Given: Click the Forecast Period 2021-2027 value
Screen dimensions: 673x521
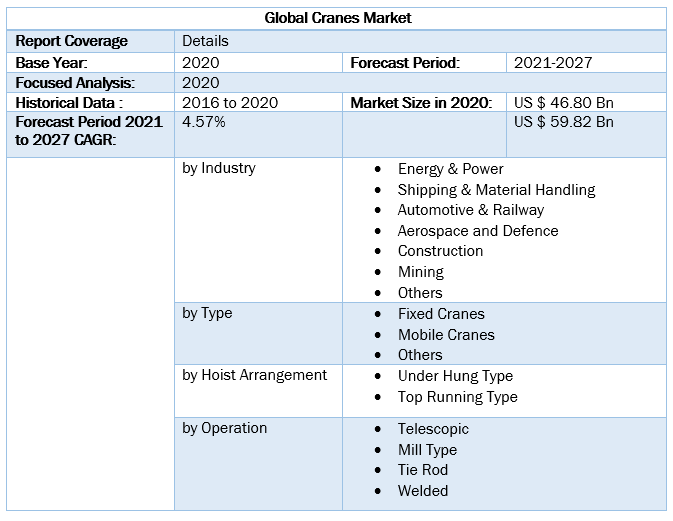Looking at the screenshot, I should 552,62.
